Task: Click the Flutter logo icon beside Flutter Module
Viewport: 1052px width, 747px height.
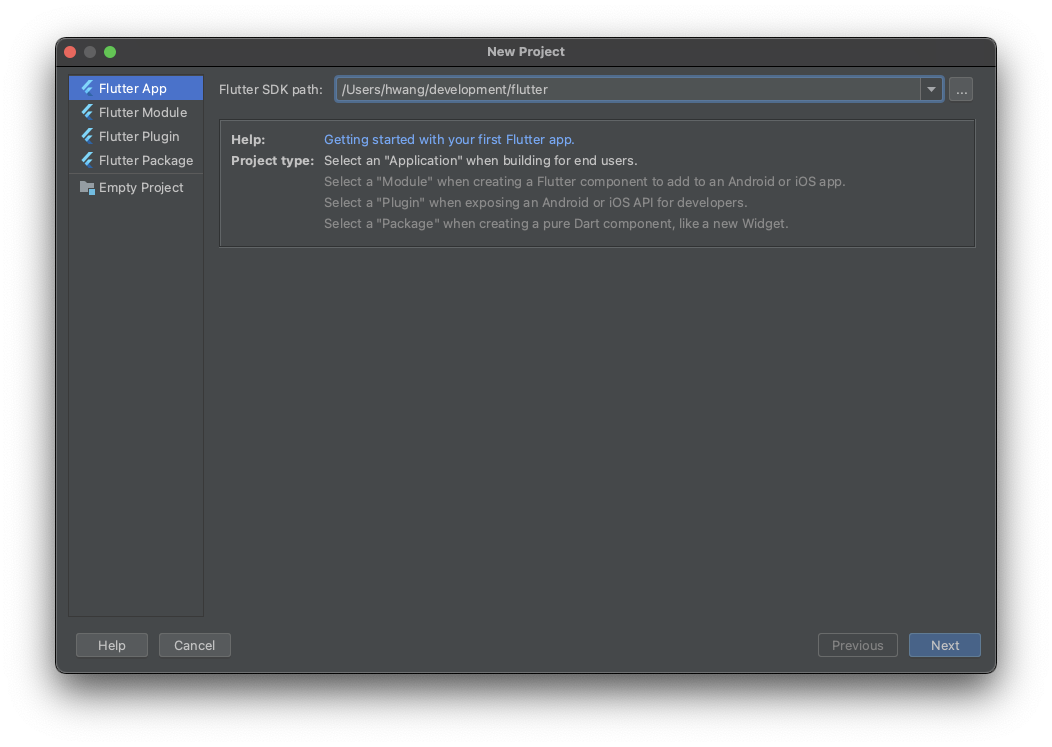Action: click(x=87, y=112)
